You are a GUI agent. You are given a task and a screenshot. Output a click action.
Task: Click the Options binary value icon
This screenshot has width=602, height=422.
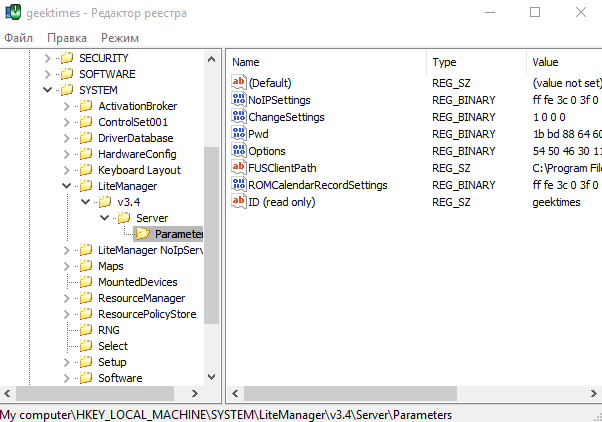pos(238,151)
